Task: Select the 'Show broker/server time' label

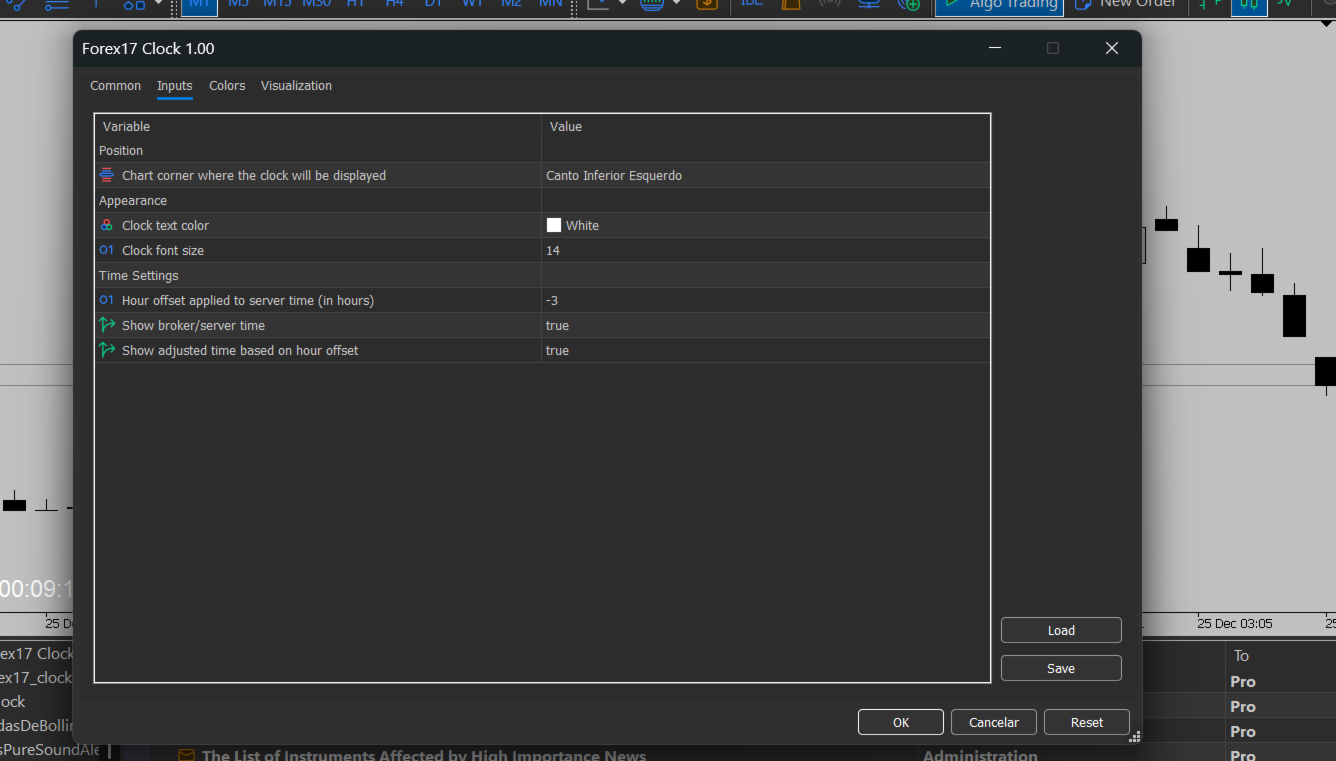Action: pos(193,325)
